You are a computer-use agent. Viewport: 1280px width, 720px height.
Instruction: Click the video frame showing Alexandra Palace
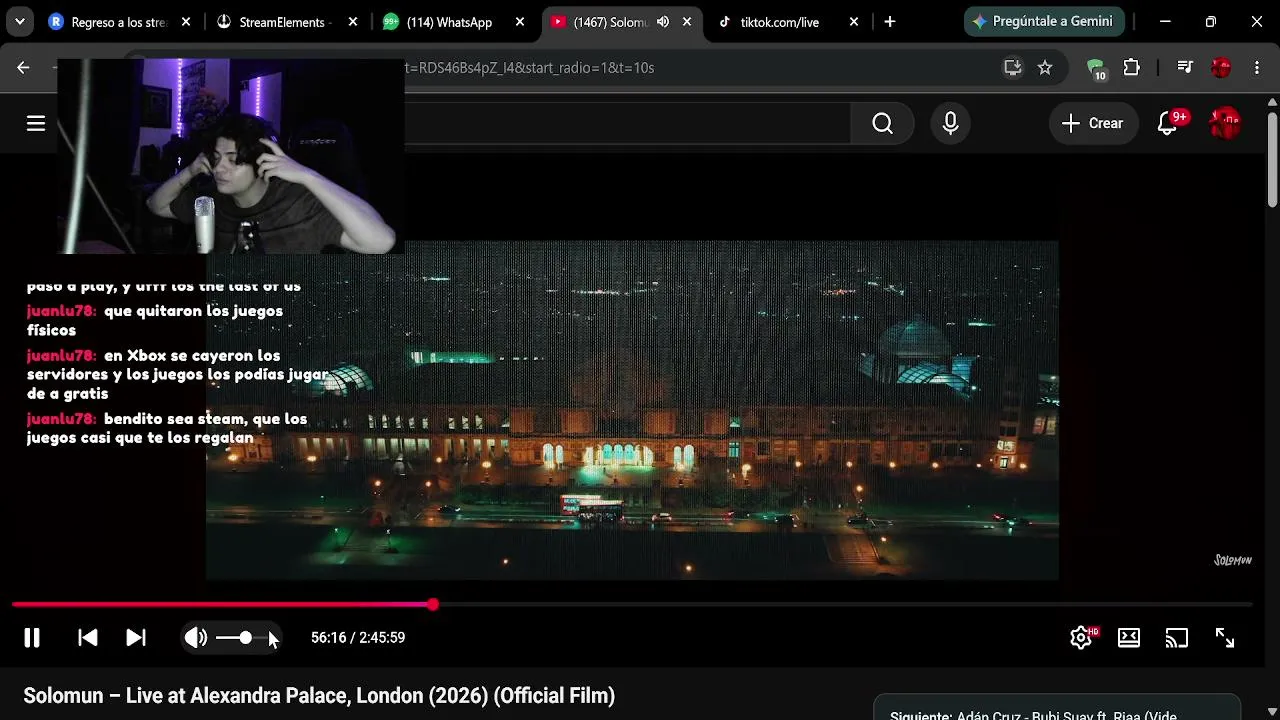[x=632, y=410]
